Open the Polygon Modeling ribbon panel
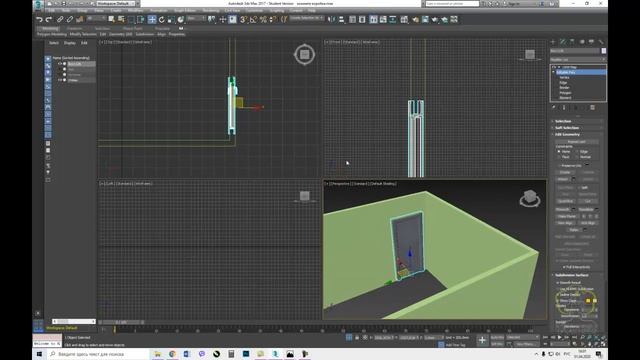Image resolution: width=640 pixels, height=360 pixels. coord(52,34)
